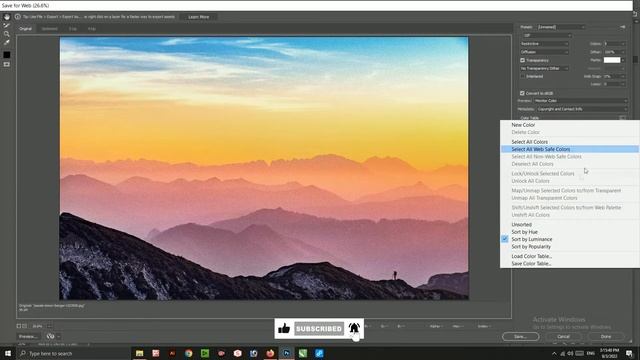The width and height of the screenshot is (640, 360).
Task: Select the Eyedropper tool
Action: (7, 42)
